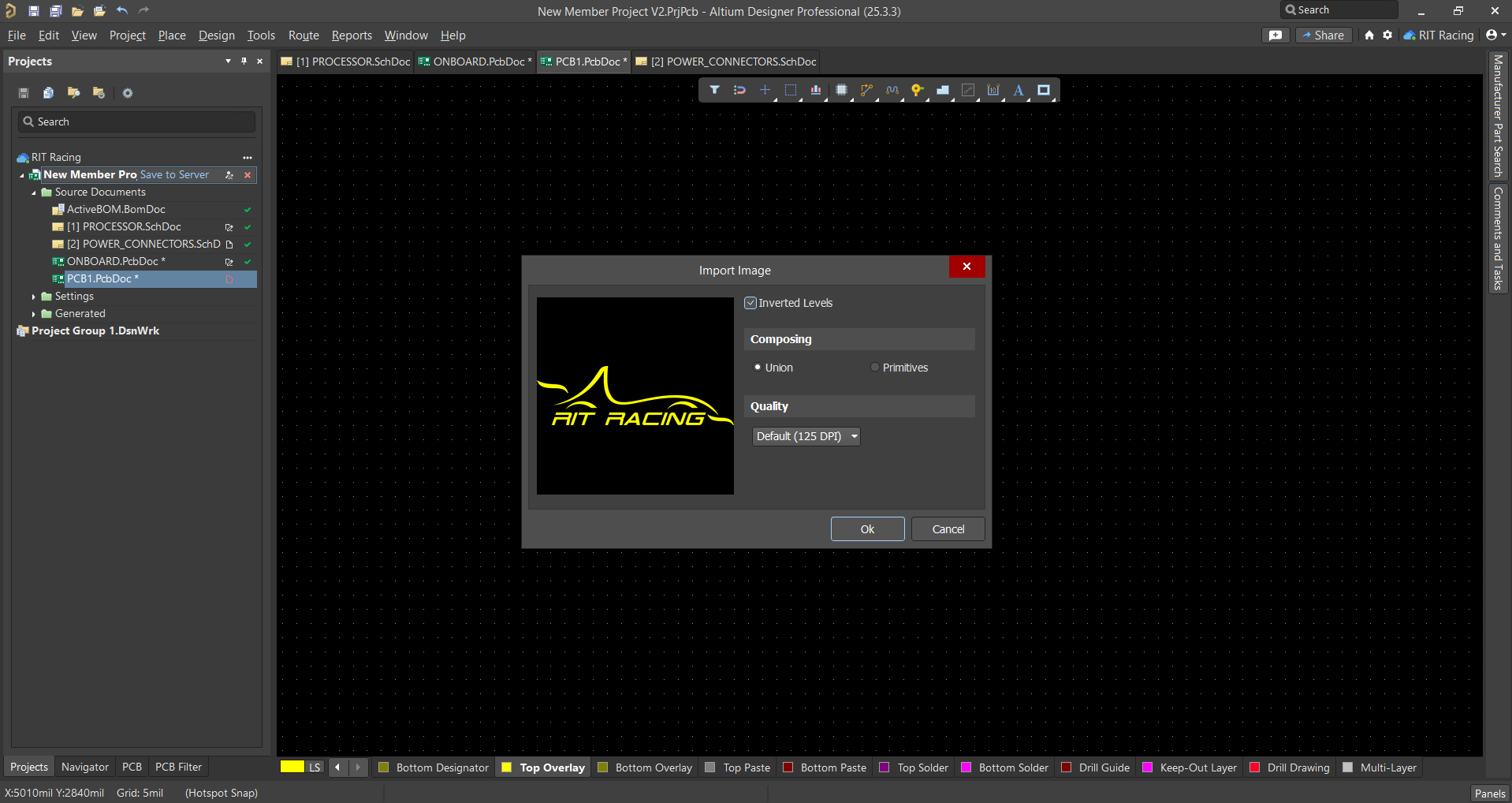Image resolution: width=1512 pixels, height=803 pixels.
Task: Open the LS layer sets button
Action: click(x=315, y=767)
